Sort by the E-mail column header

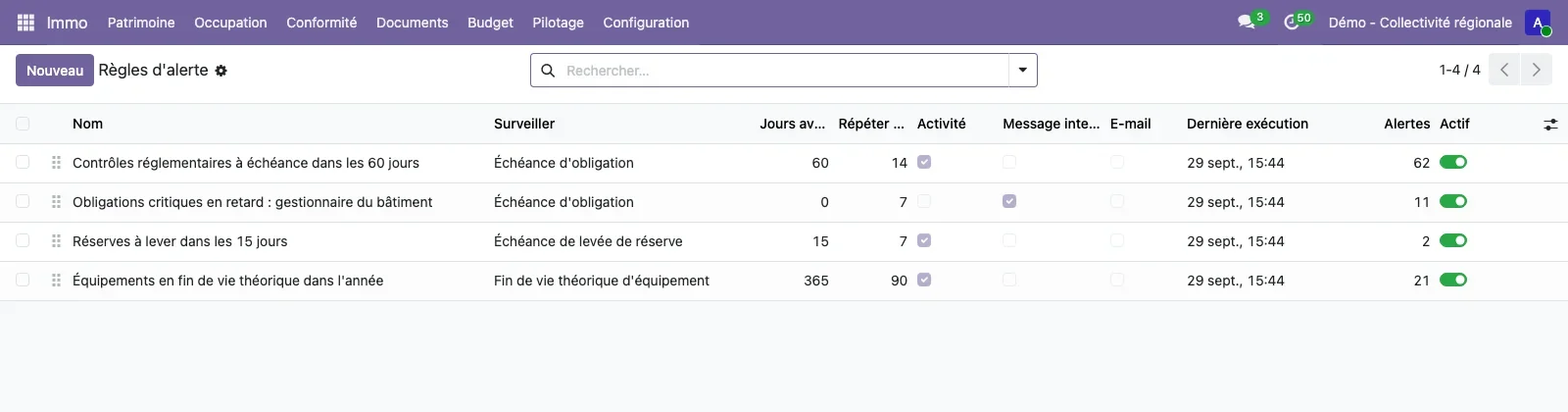[1131, 124]
